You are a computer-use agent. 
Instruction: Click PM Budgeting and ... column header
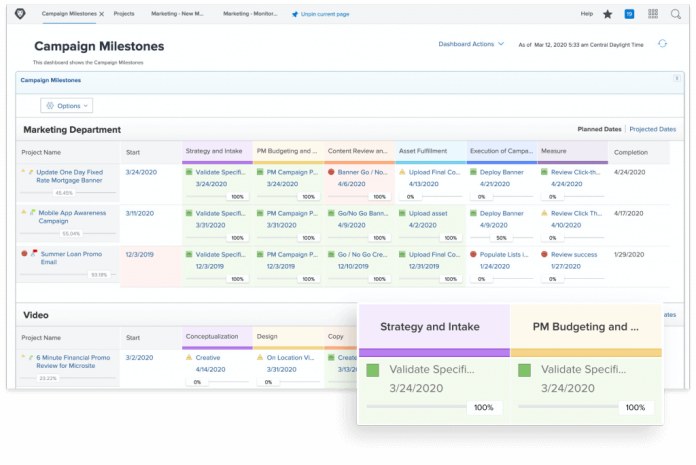(288, 152)
